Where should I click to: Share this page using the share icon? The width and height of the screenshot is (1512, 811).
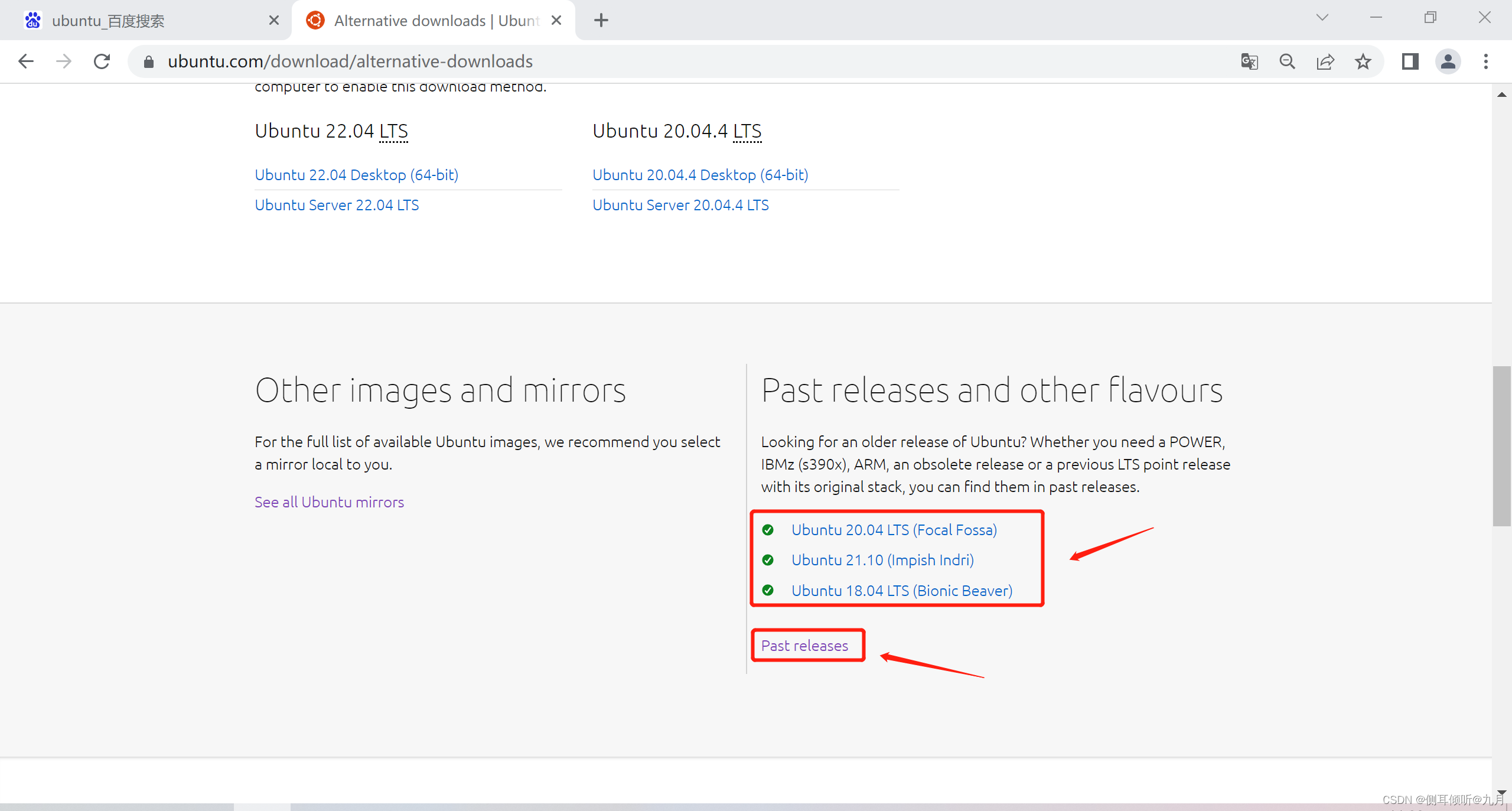pos(1325,61)
